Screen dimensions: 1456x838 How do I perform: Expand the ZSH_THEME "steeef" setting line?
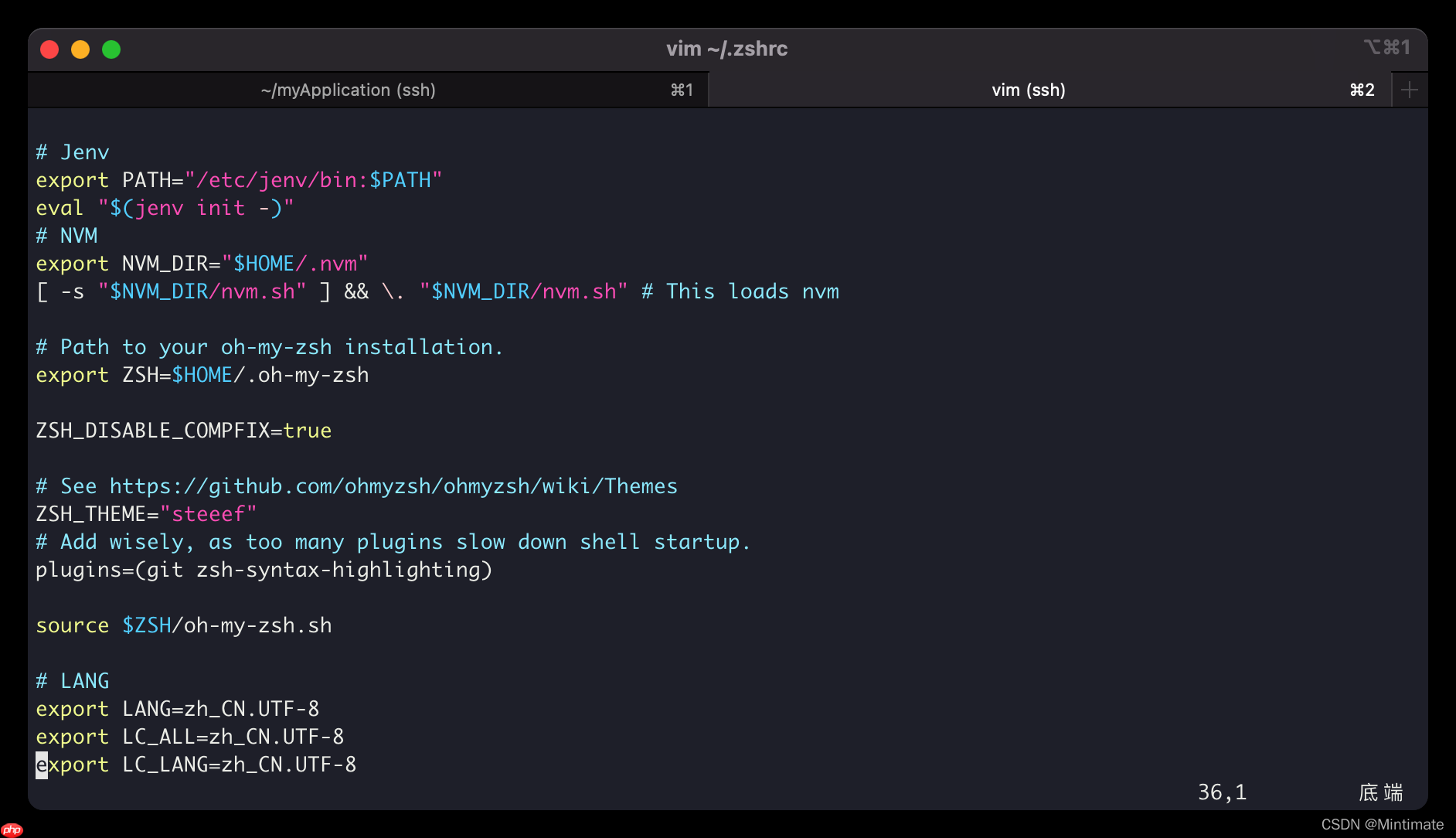pos(145,513)
